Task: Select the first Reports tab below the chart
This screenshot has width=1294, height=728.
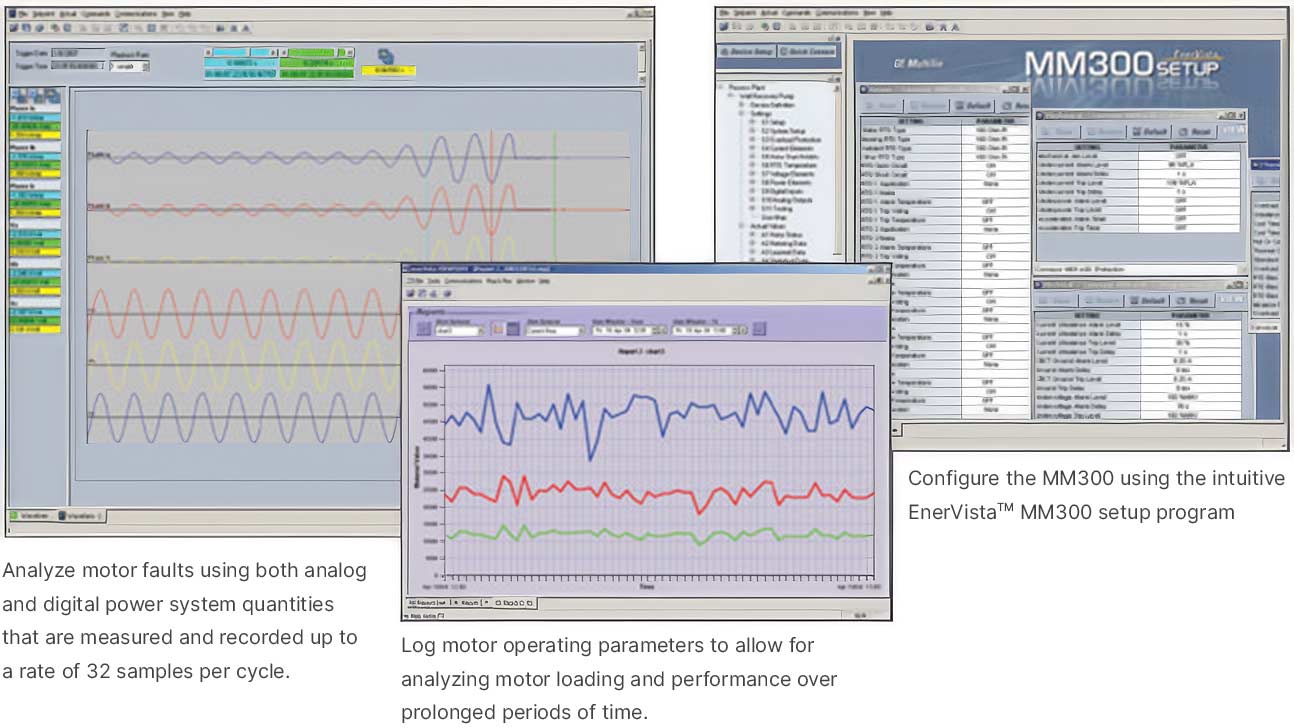Action: tap(428, 603)
